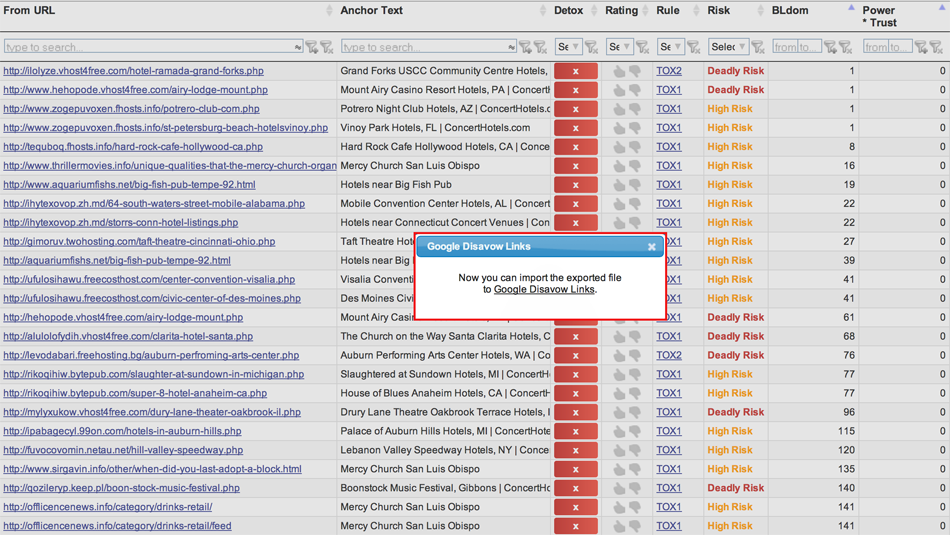Clear the Anchor Text column filter icon

[x=540, y=47]
